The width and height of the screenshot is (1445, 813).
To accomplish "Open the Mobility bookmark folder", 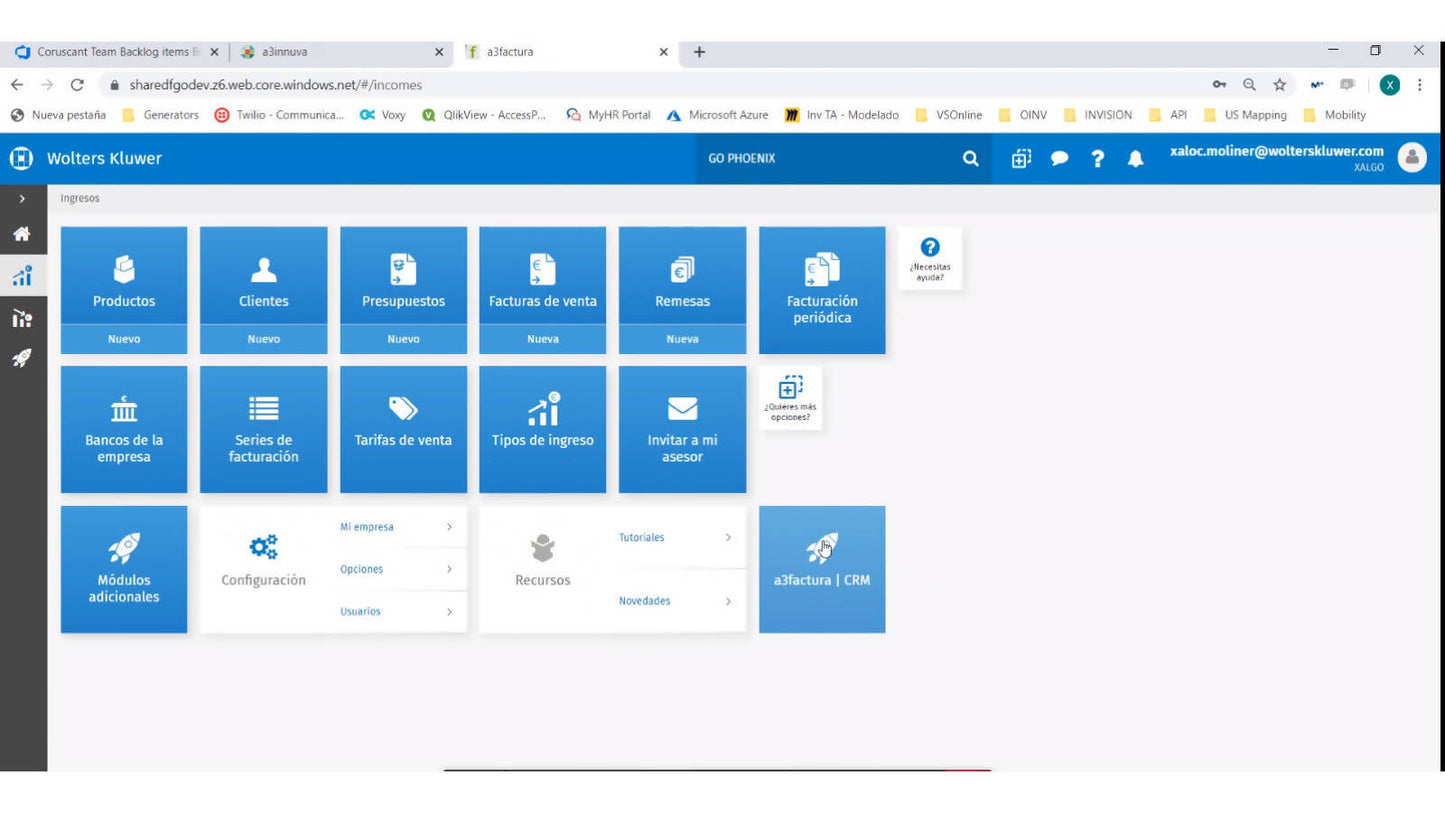I will (x=1335, y=115).
